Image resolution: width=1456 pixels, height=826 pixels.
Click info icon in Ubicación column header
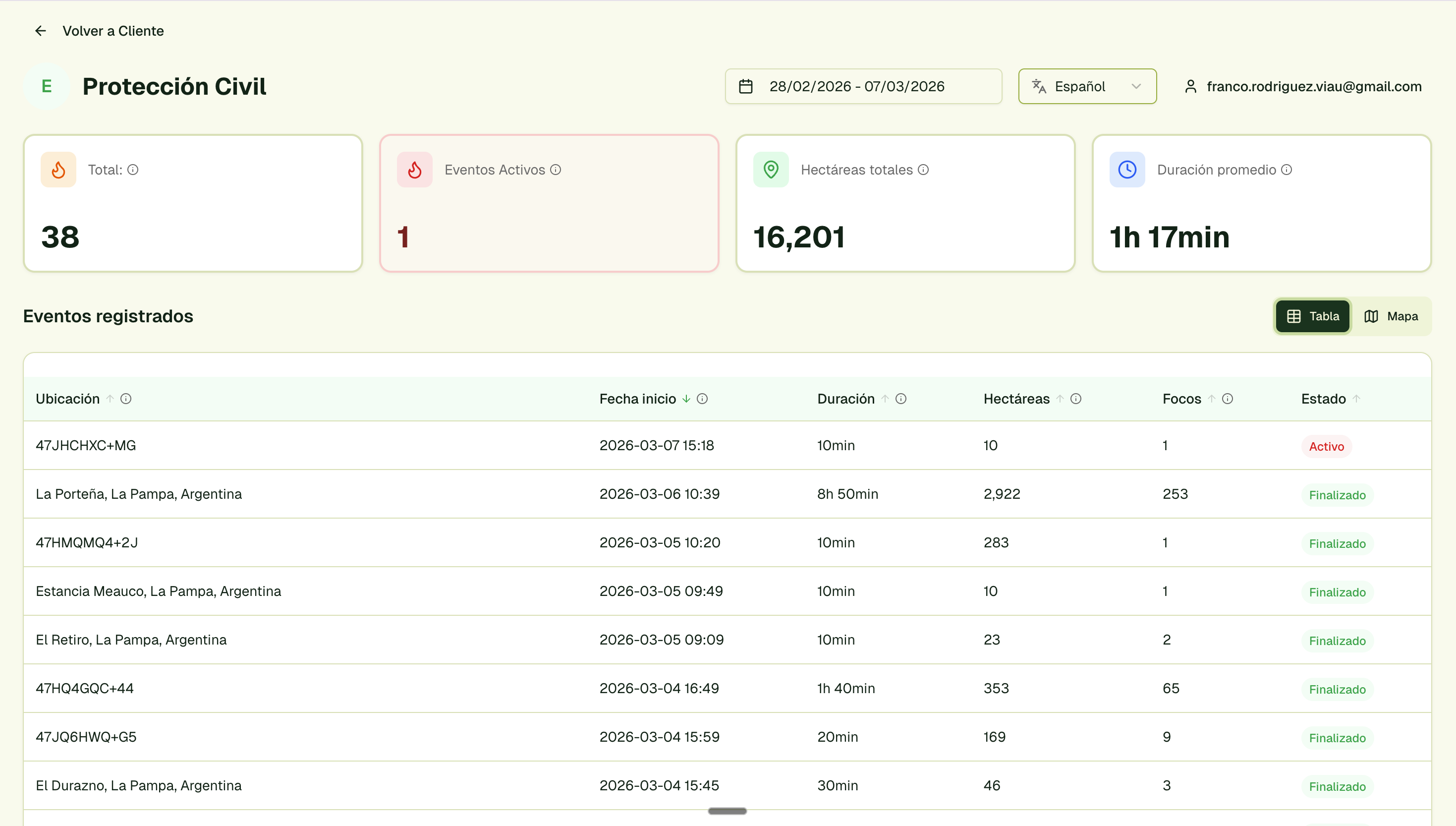(x=126, y=399)
